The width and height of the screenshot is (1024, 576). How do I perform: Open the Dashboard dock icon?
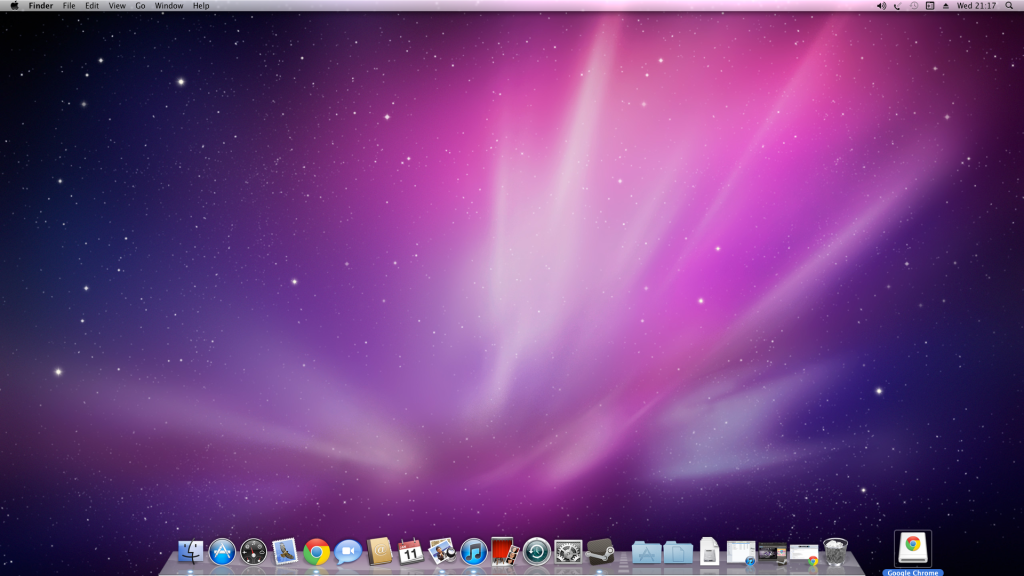[x=254, y=551]
